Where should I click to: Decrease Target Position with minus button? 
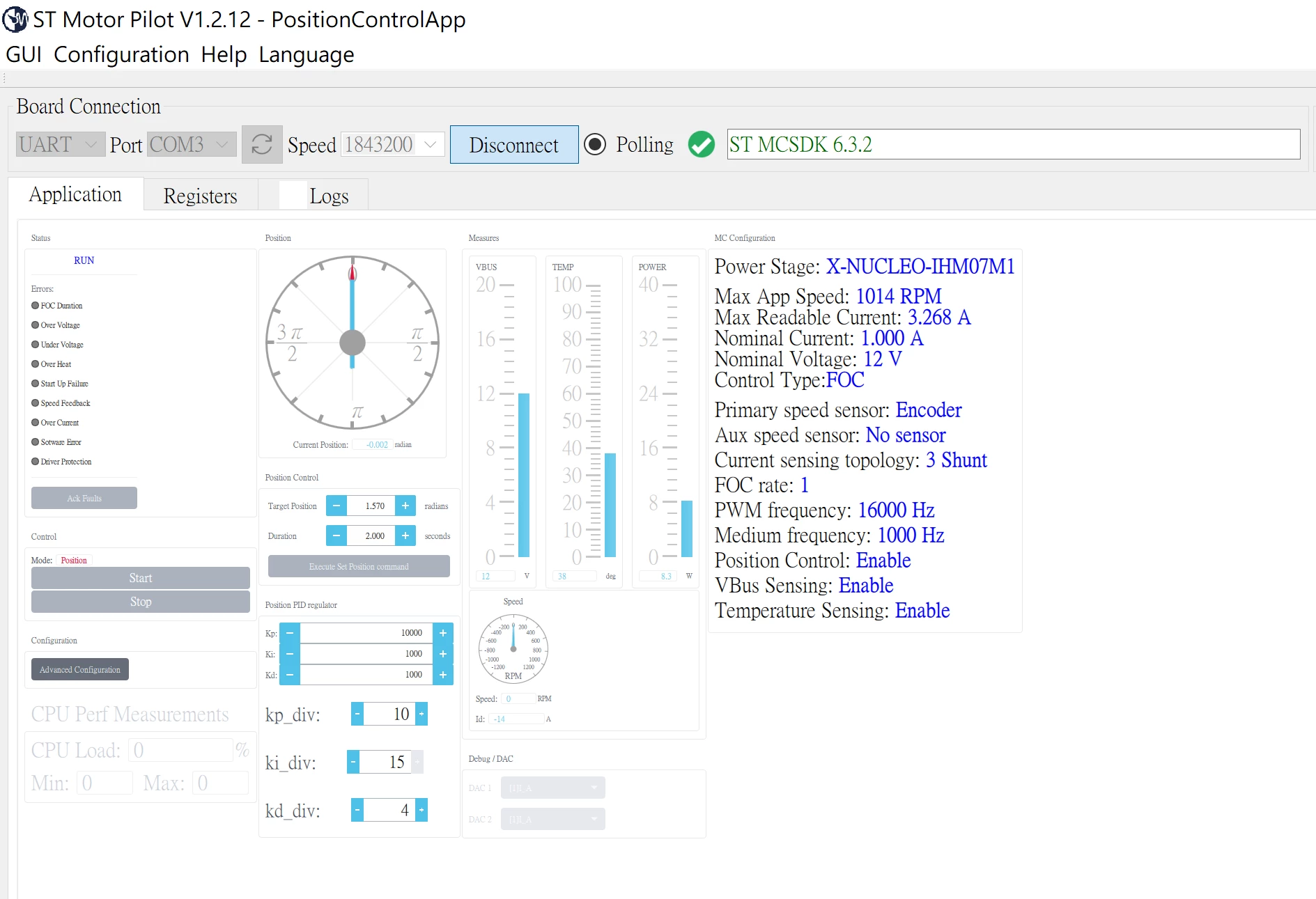pos(336,506)
